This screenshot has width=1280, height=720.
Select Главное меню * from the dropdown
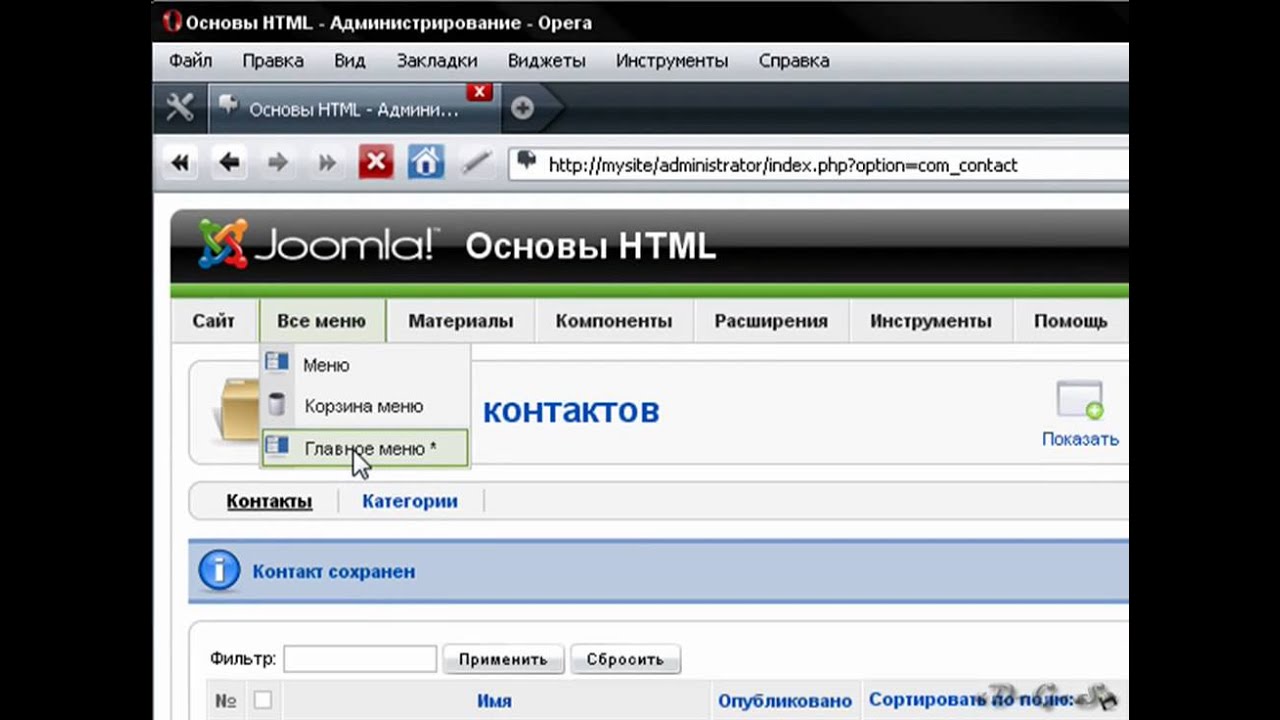(365, 449)
